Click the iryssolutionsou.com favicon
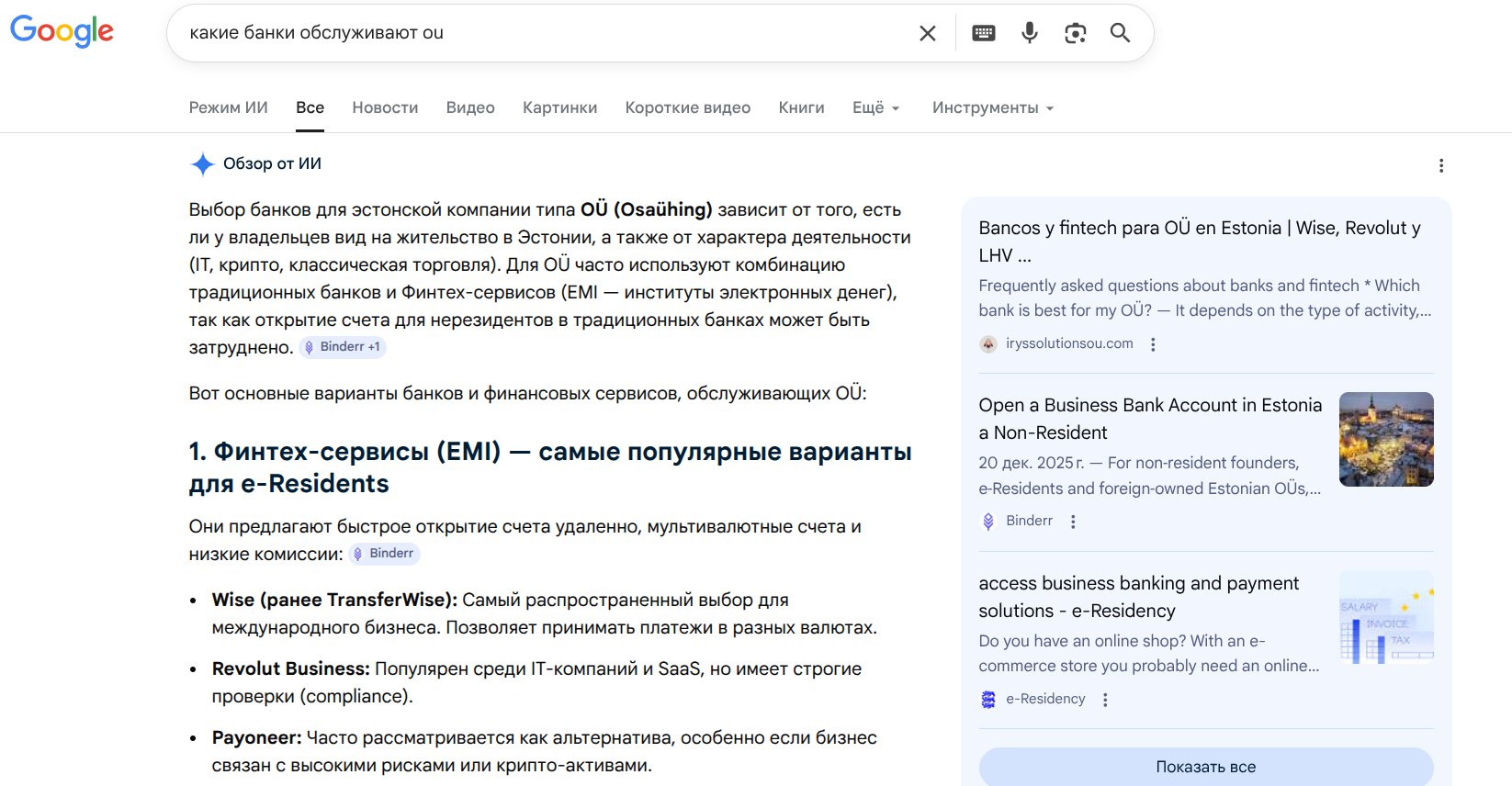The width and height of the screenshot is (1512, 786). (x=988, y=344)
